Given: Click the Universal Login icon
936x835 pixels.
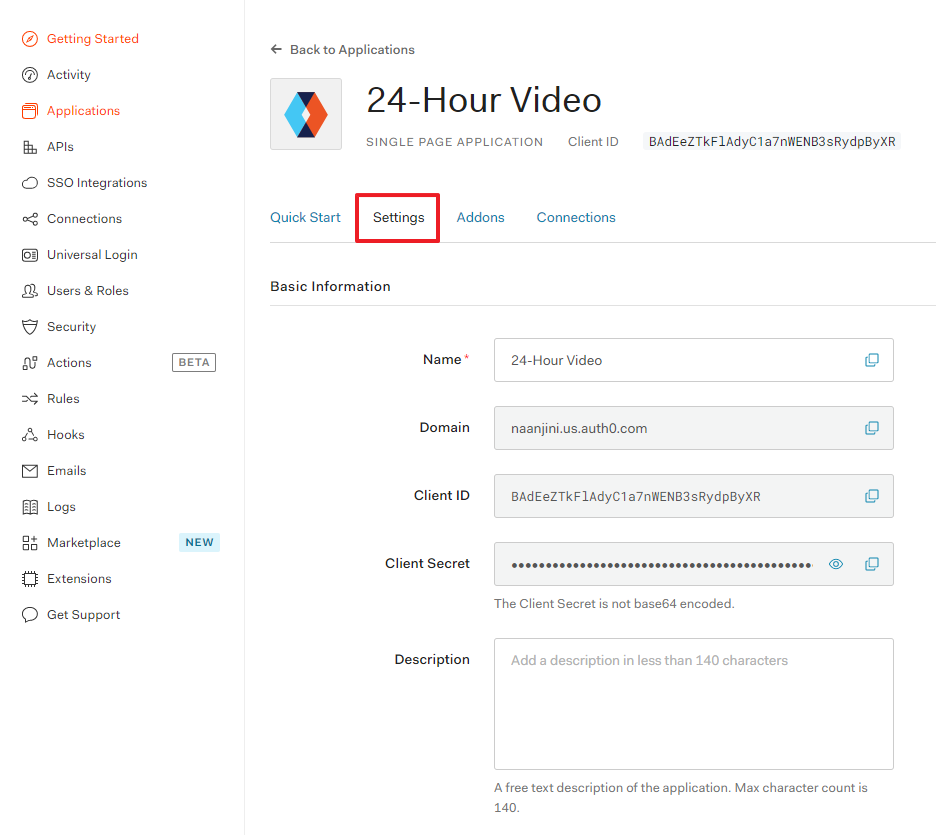Looking at the screenshot, I should pyautogui.click(x=30, y=255).
